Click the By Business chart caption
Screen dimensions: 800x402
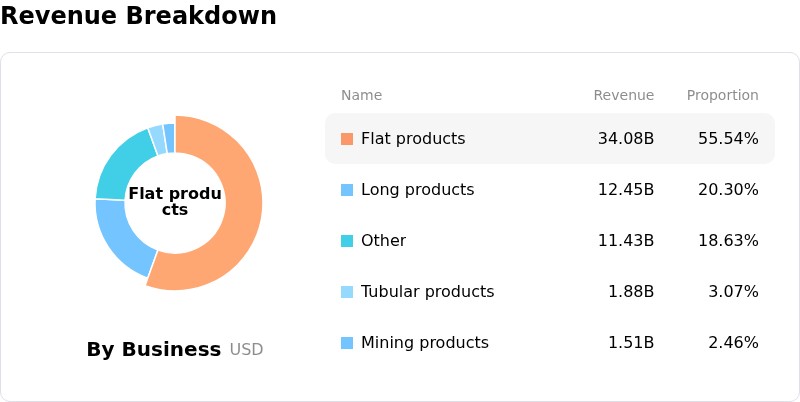154,349
